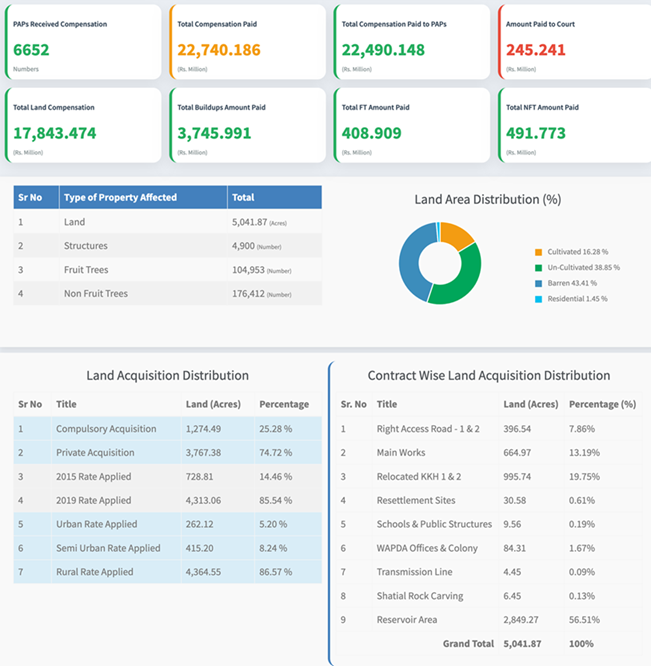Select the Non Fruit Trees row label
Screen dimensions: 651x666
click(96, 293)
